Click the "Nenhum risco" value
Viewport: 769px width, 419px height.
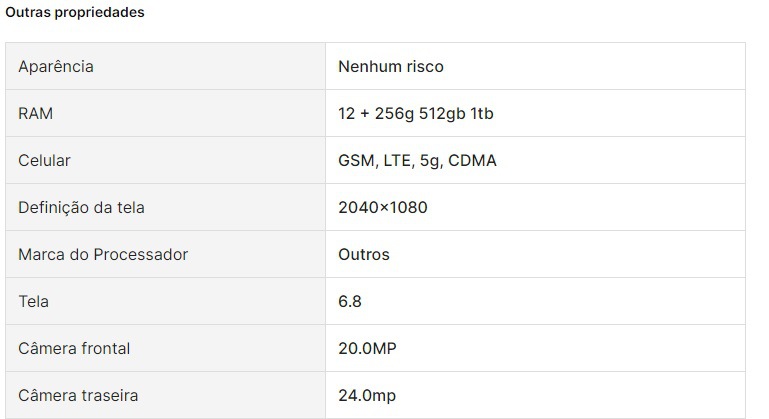tap(391, 66)
